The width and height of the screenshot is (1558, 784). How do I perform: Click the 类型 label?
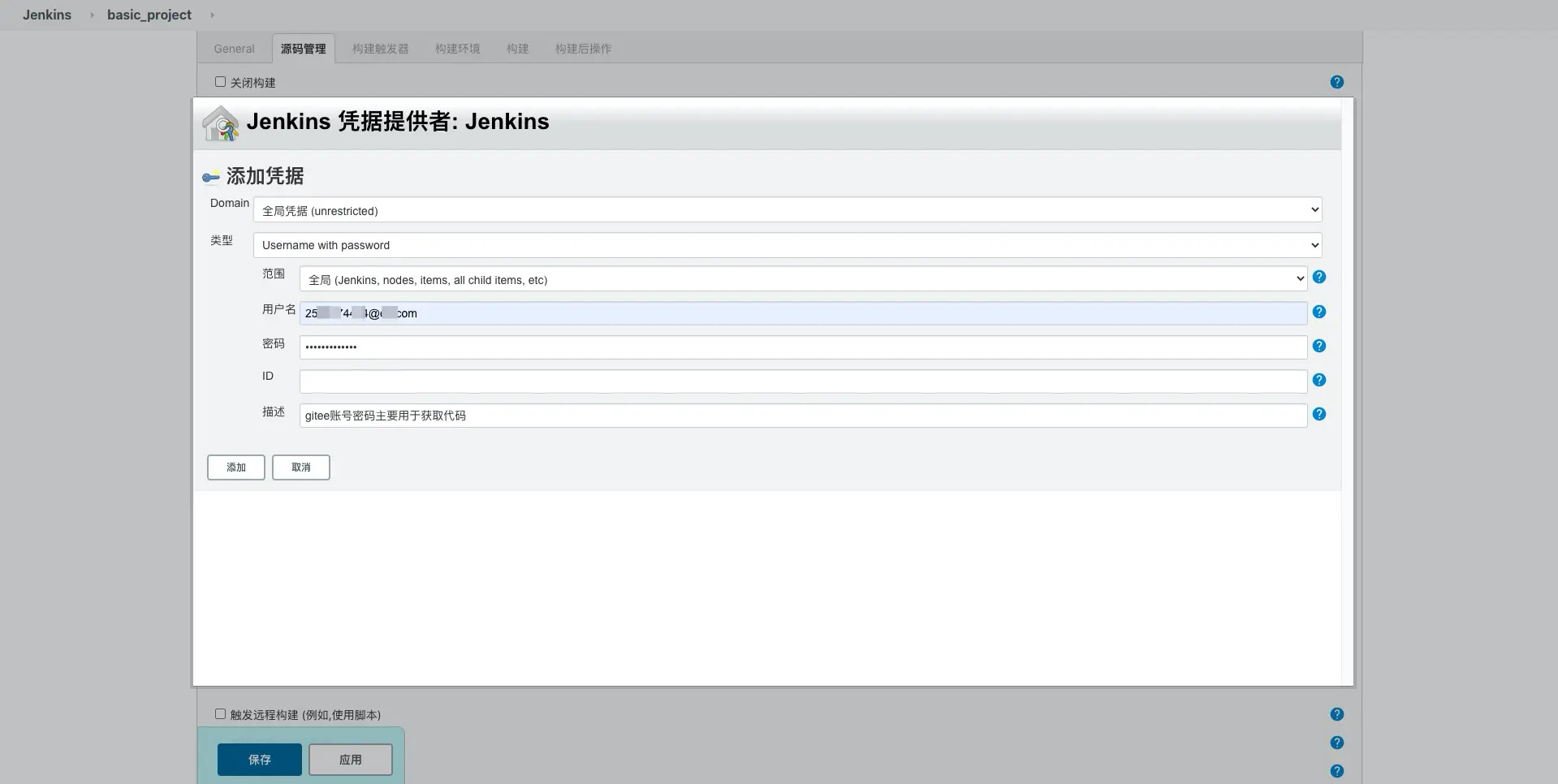tap(222, 240)
